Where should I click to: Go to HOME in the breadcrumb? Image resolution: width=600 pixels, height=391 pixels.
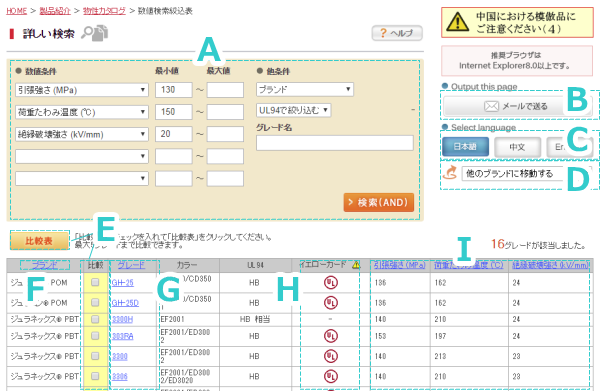[16, 11]
